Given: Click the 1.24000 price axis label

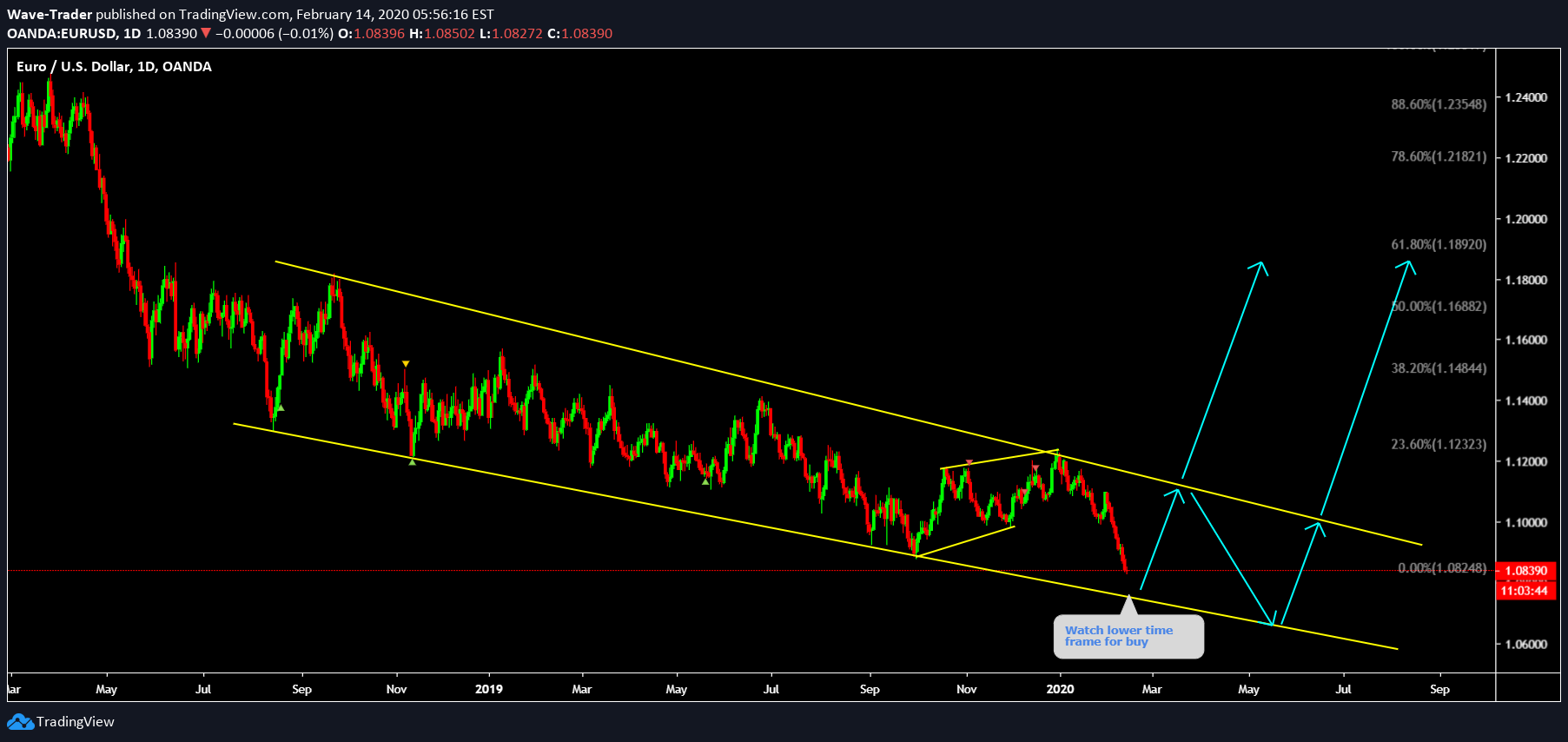Looking at the screenshot, I should [1525, 97].
